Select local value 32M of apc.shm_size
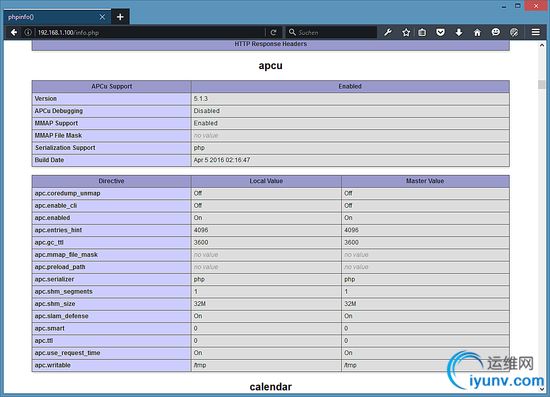Image resolution: width=550 pixels, height=397 pixels. tap(200, 304)
